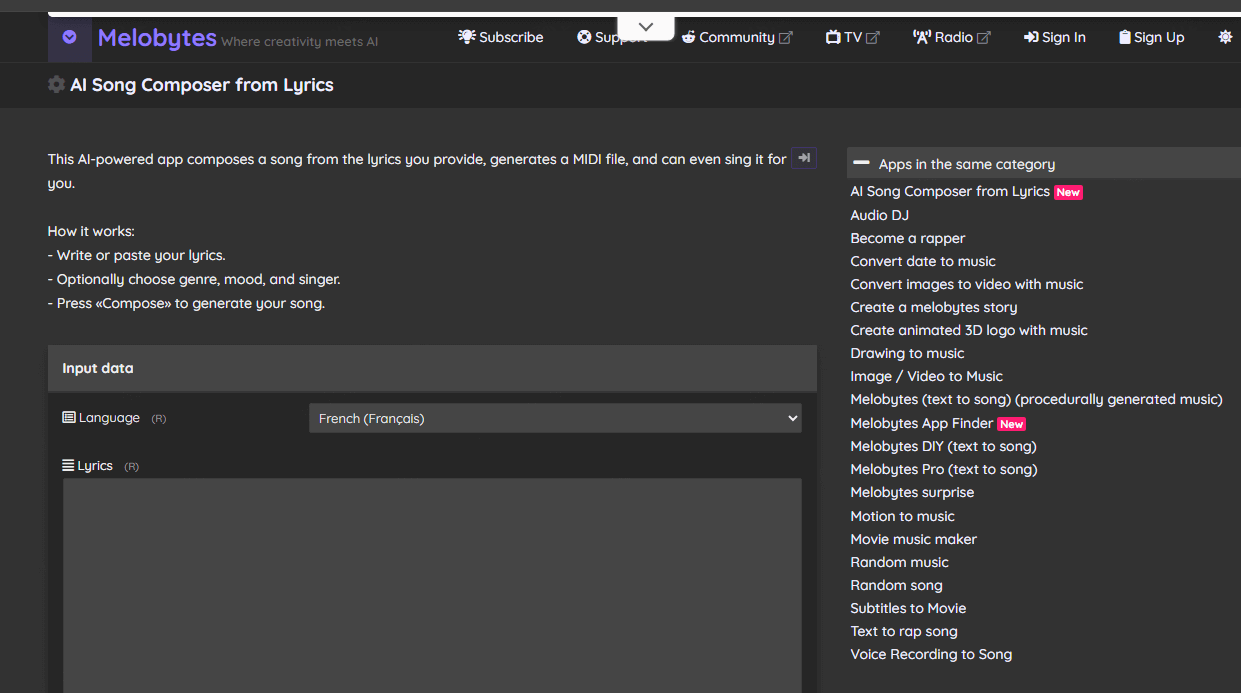
Task: Collapse the Apps in the same category panel
Action: [861, 163]
